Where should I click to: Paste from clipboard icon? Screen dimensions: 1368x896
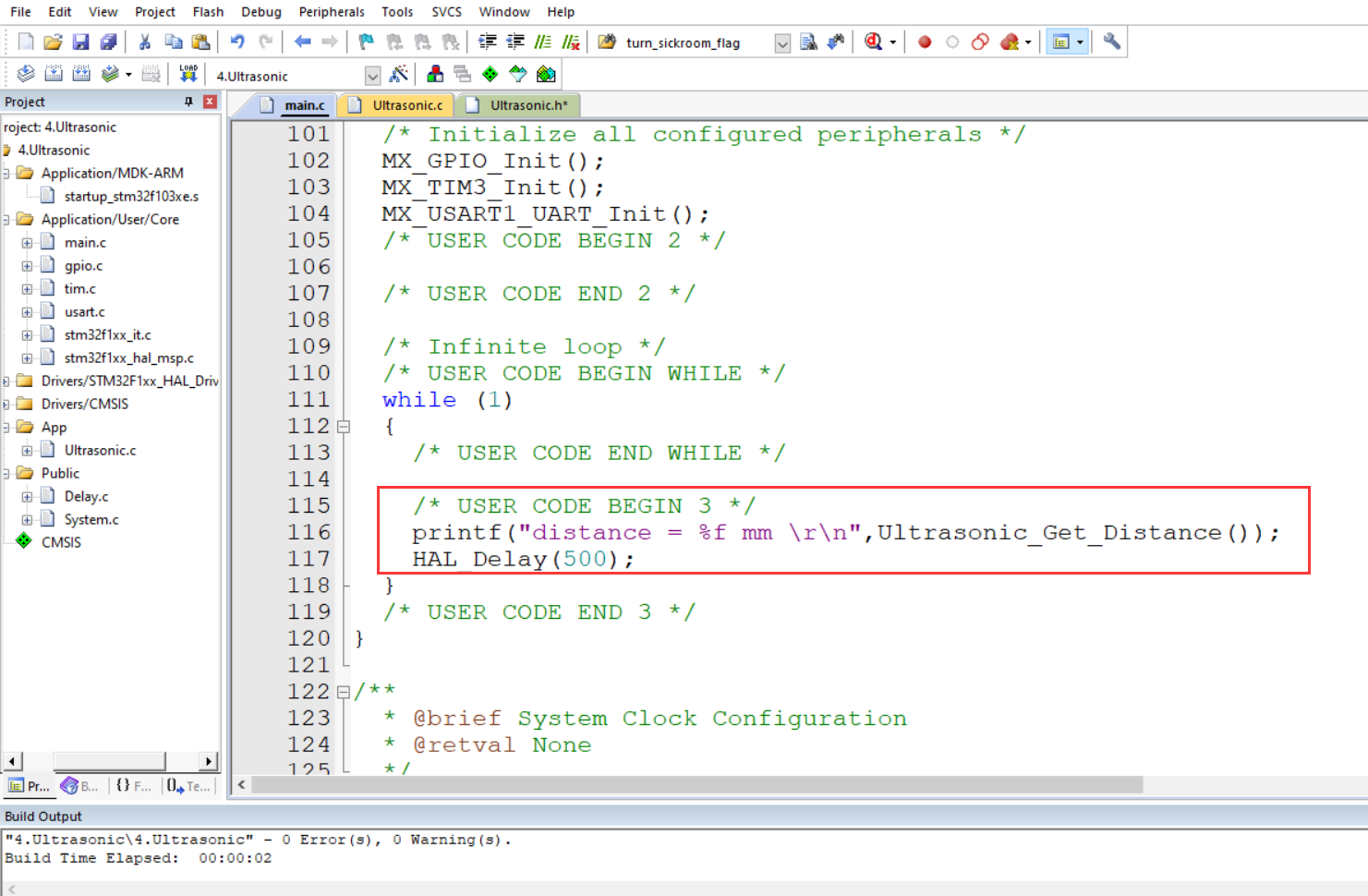(200, 42)
